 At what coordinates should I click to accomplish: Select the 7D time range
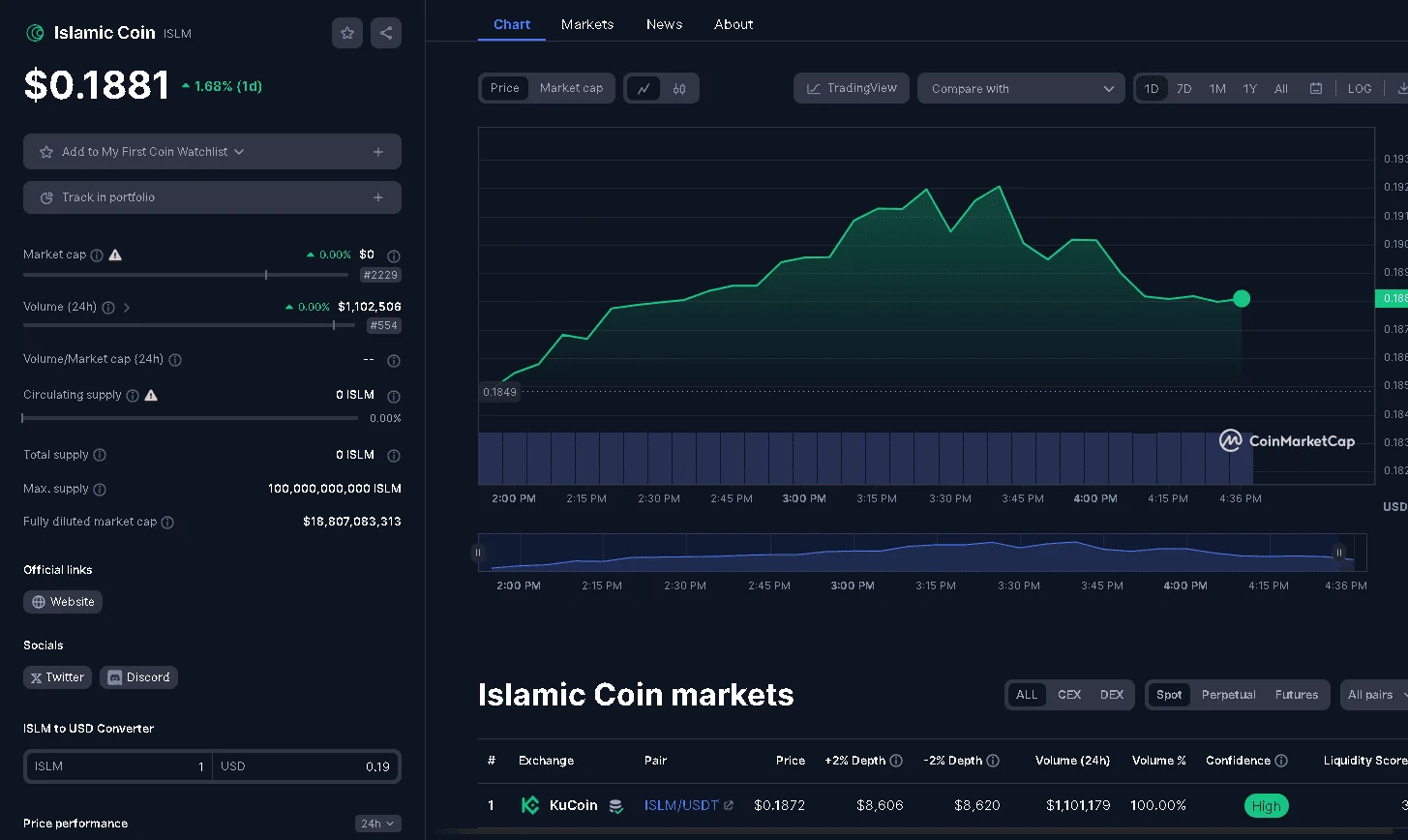[x=1184, y=88]
